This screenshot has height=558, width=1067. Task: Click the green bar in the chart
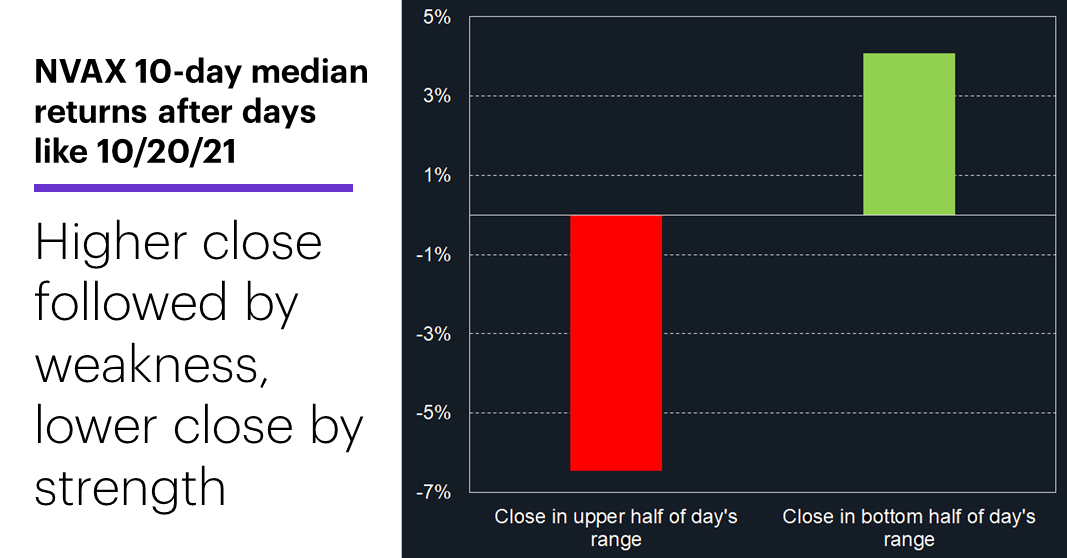point(909,134)
